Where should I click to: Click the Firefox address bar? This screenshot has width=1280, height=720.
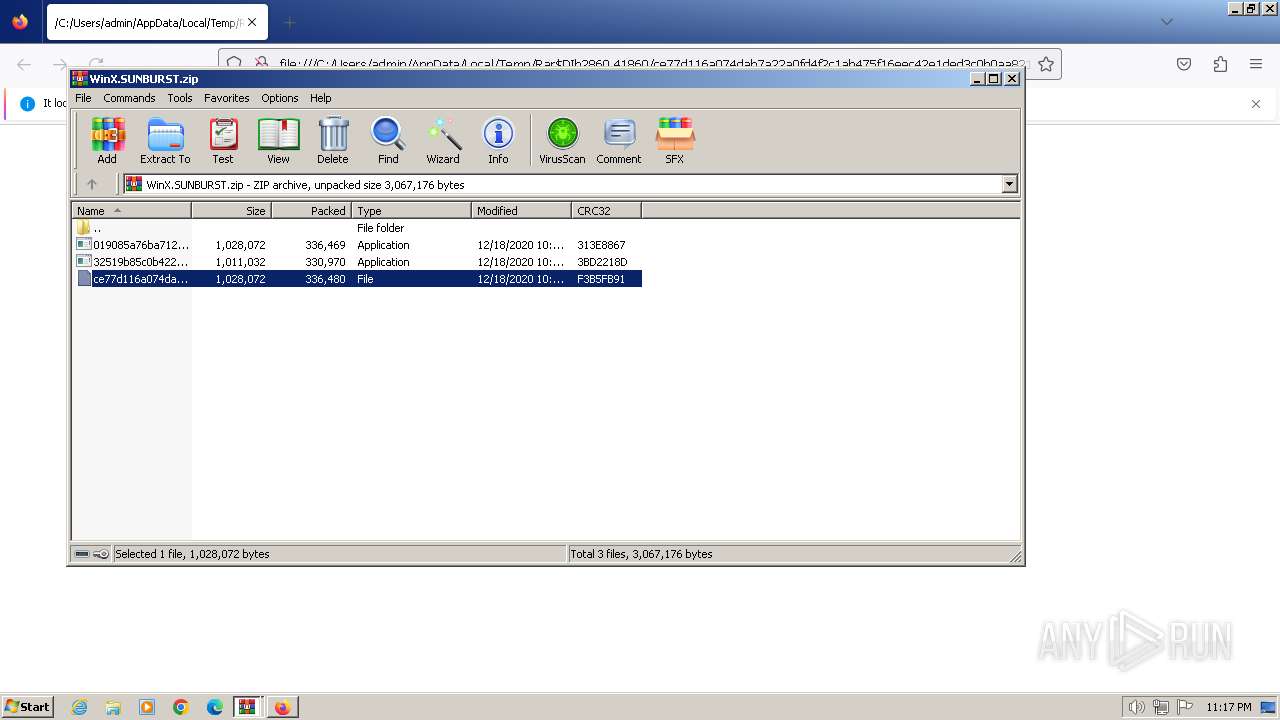pyautogui.click(x=640, y=64)
